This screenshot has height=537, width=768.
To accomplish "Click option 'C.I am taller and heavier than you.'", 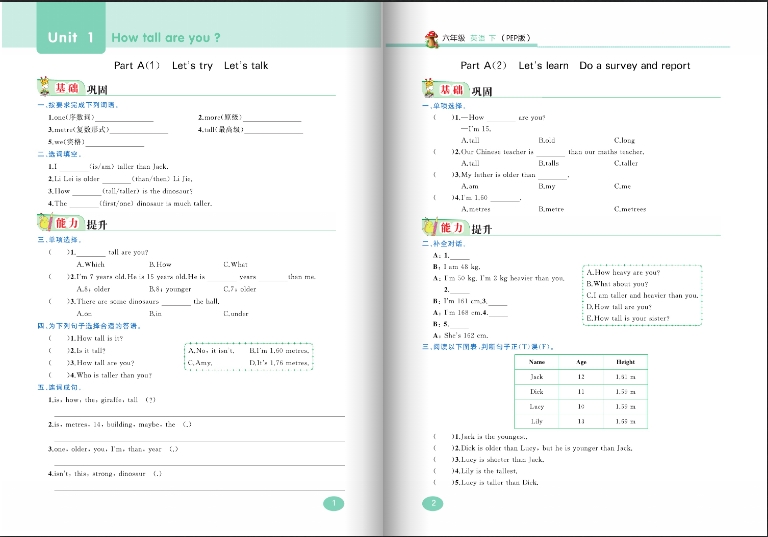I will [x=642, y=295].
